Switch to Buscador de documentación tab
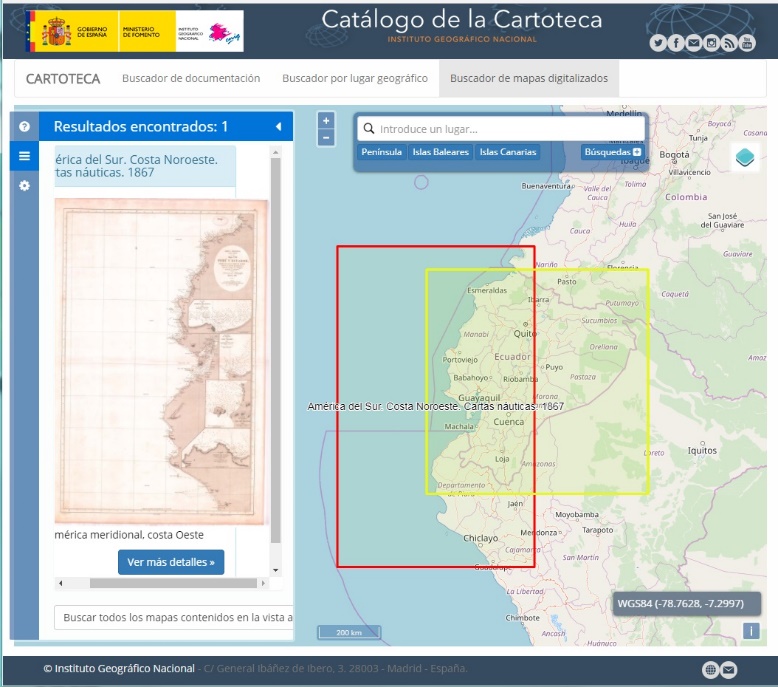This screenshot has height=687, width=778. click(x=191, y=78)
